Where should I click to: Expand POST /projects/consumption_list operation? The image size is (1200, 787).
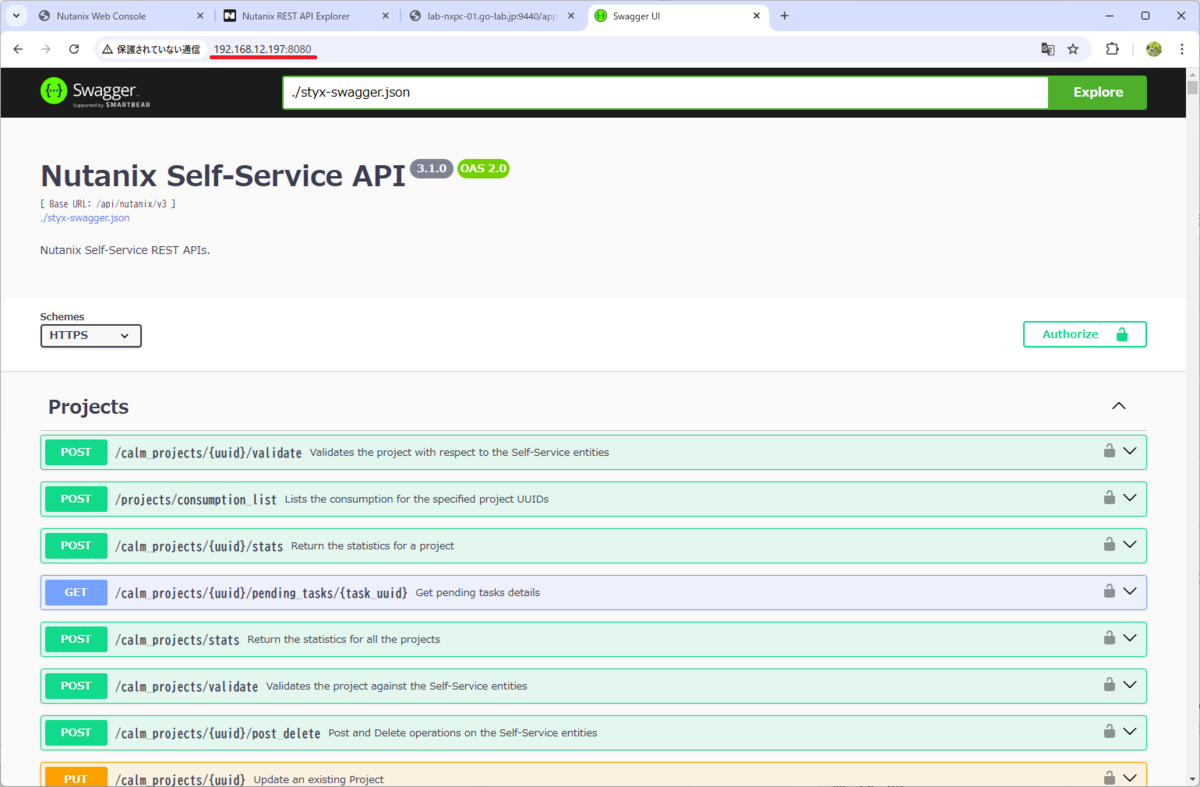[x=1130, y=498]
